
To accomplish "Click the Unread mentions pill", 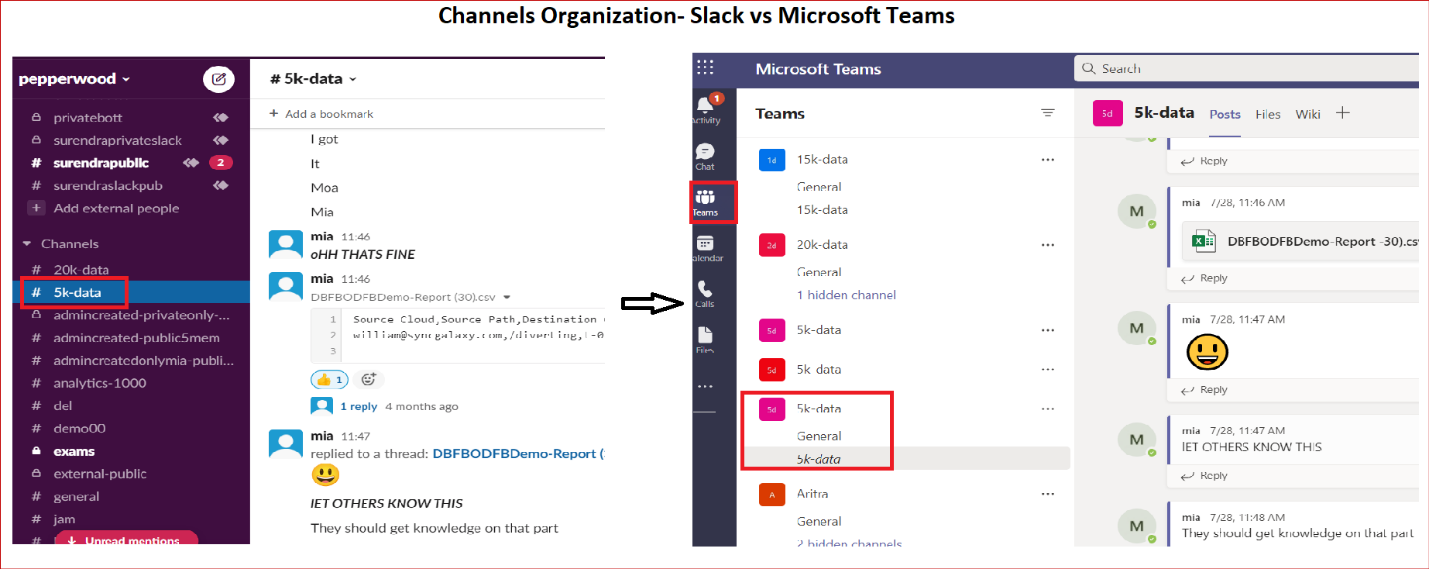I will click(x=126, y=540).
